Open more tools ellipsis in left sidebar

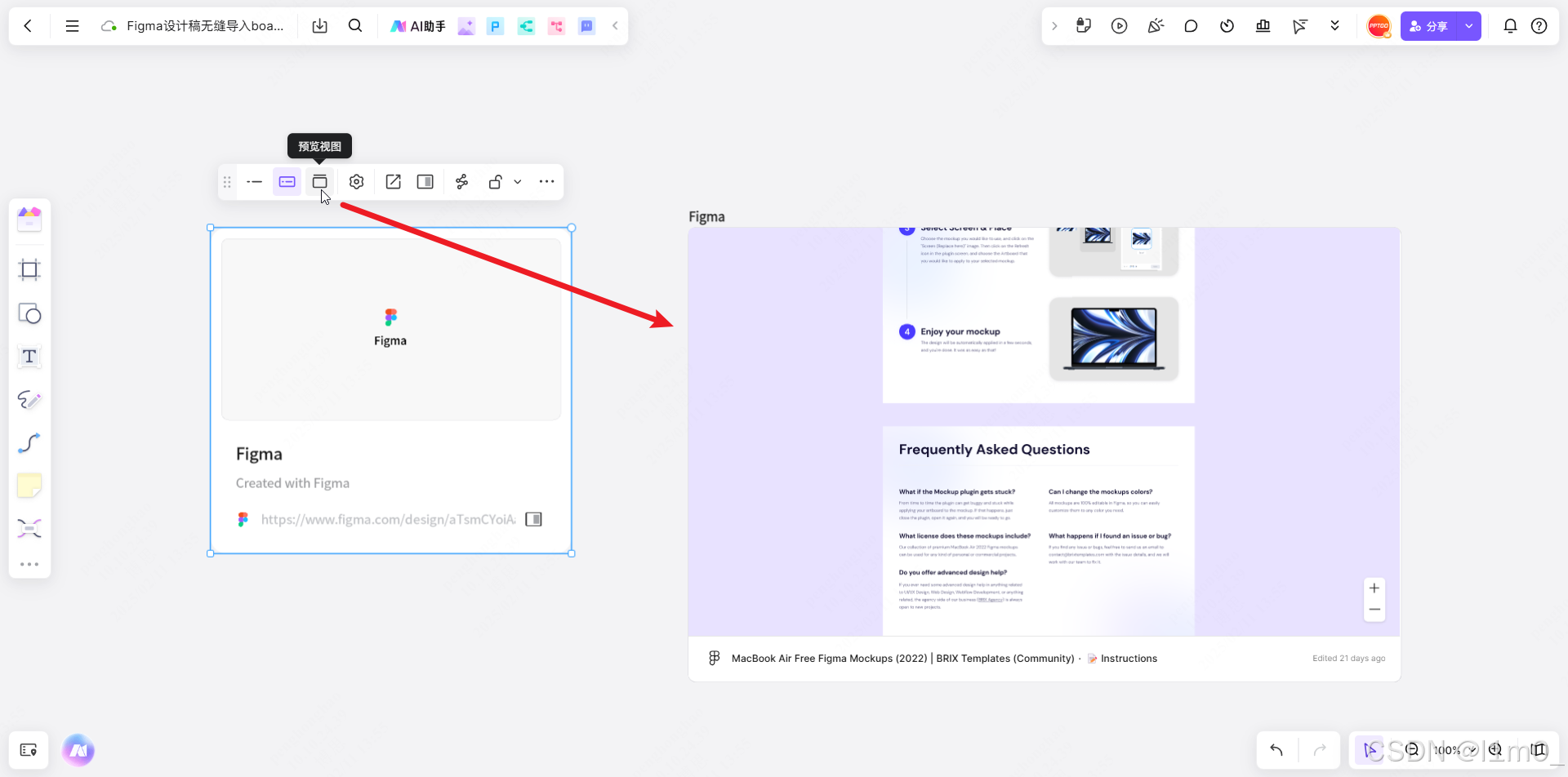[29, 564]
